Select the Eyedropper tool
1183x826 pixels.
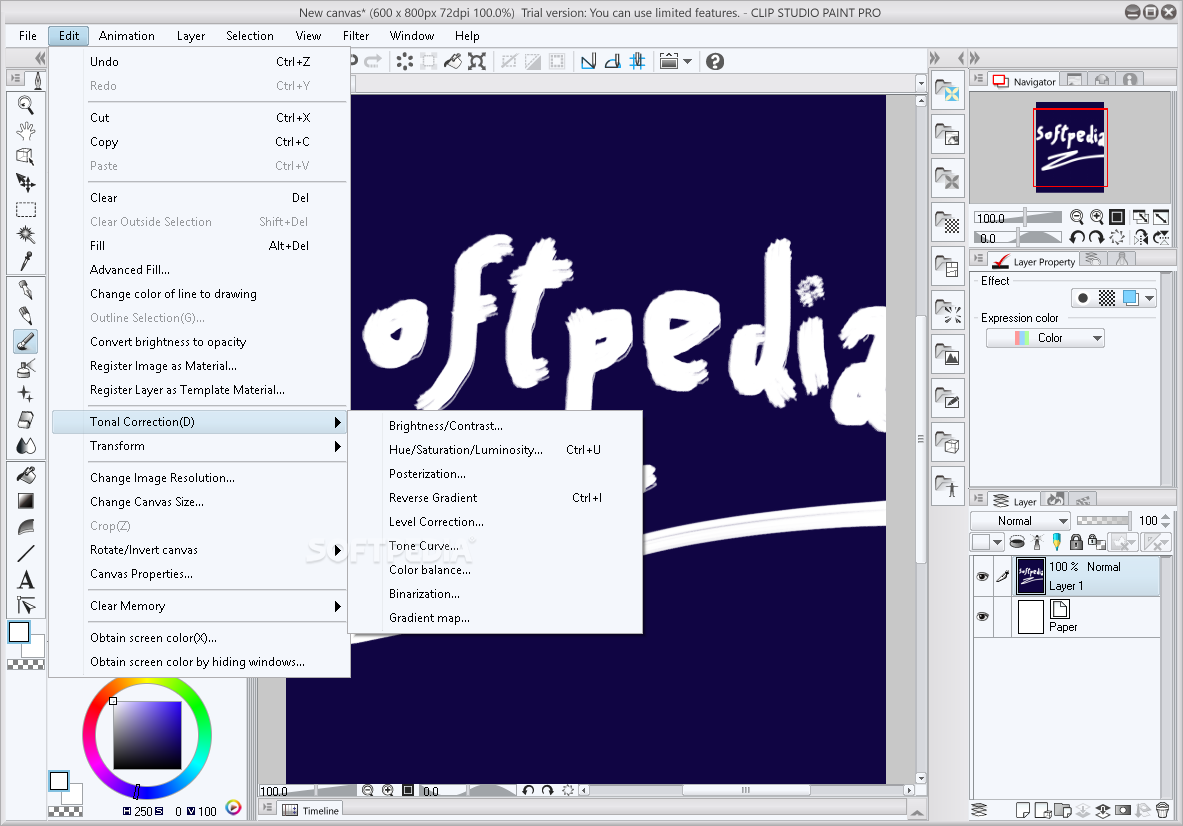pos(26,261)
